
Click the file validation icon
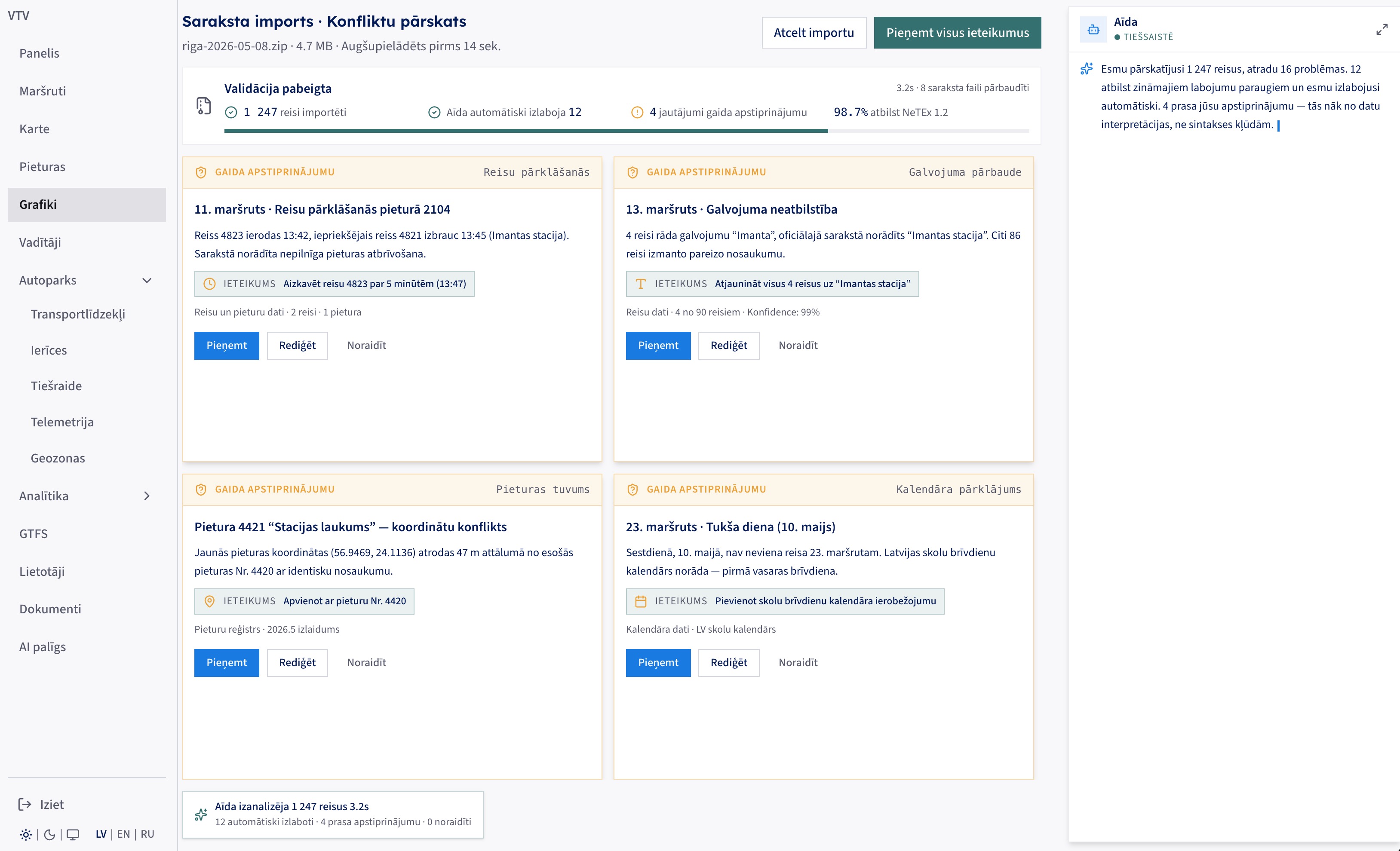pyautogui.click(x=203, y=106)
